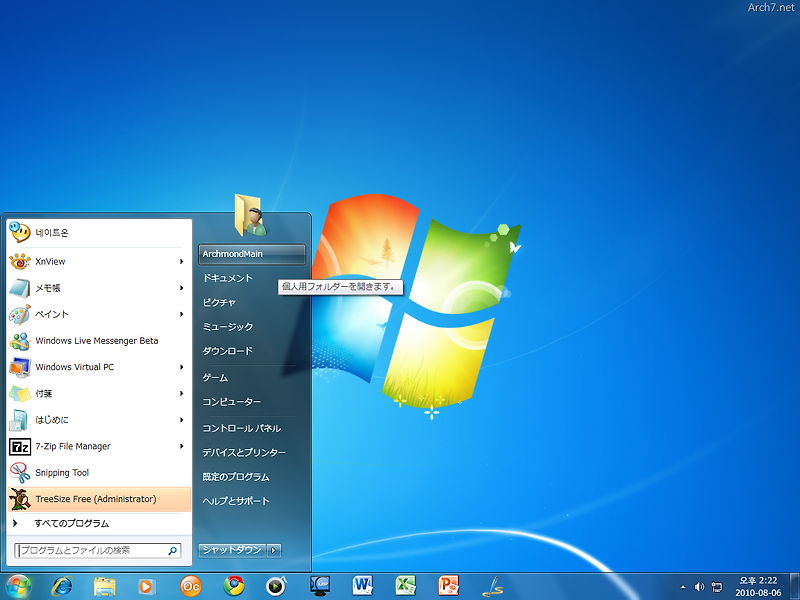
Task: Launch PowerPoint from the taskbar
Action: tap(448, 586)
